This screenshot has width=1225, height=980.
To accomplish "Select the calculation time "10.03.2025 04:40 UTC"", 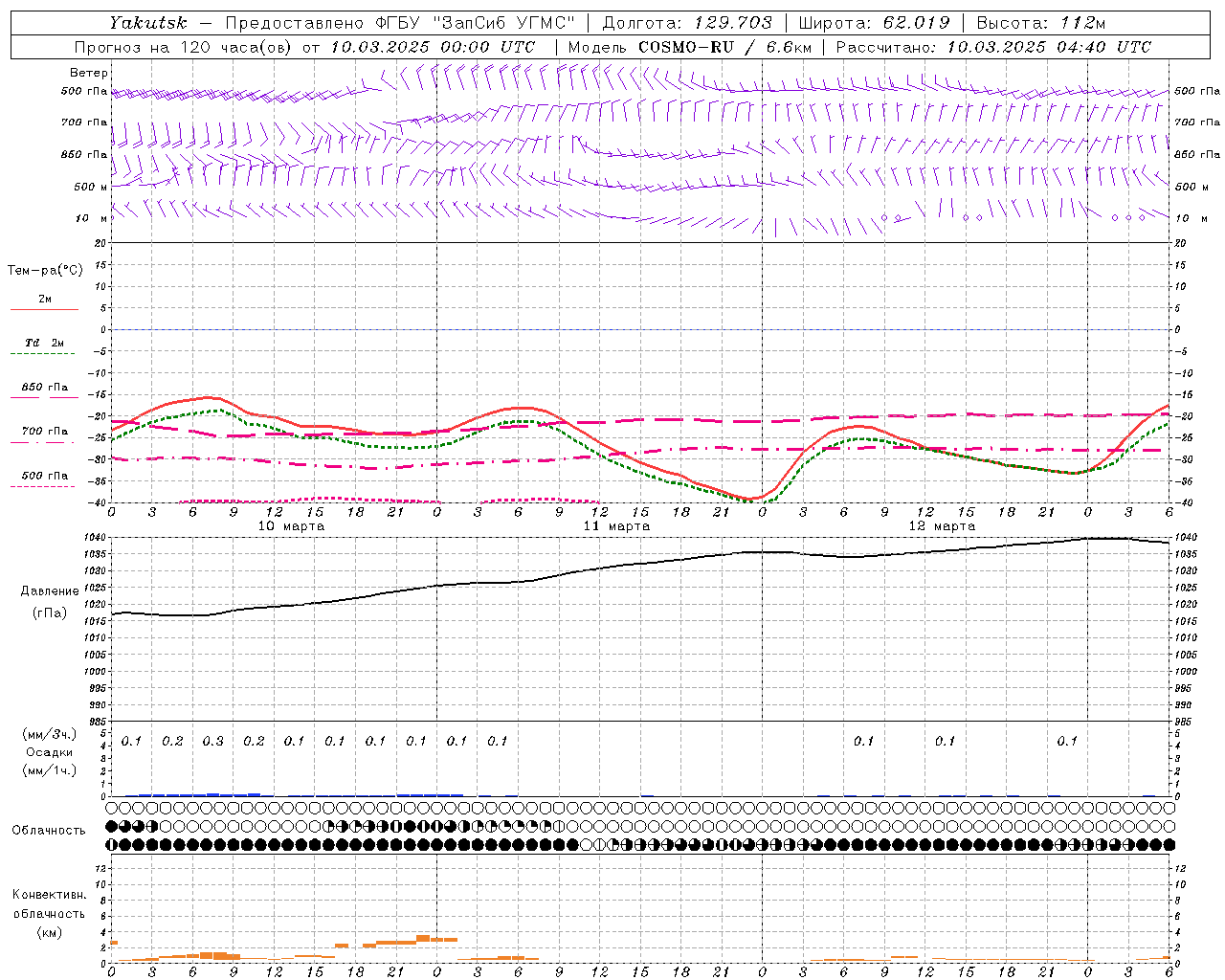I will point(1049,47).
